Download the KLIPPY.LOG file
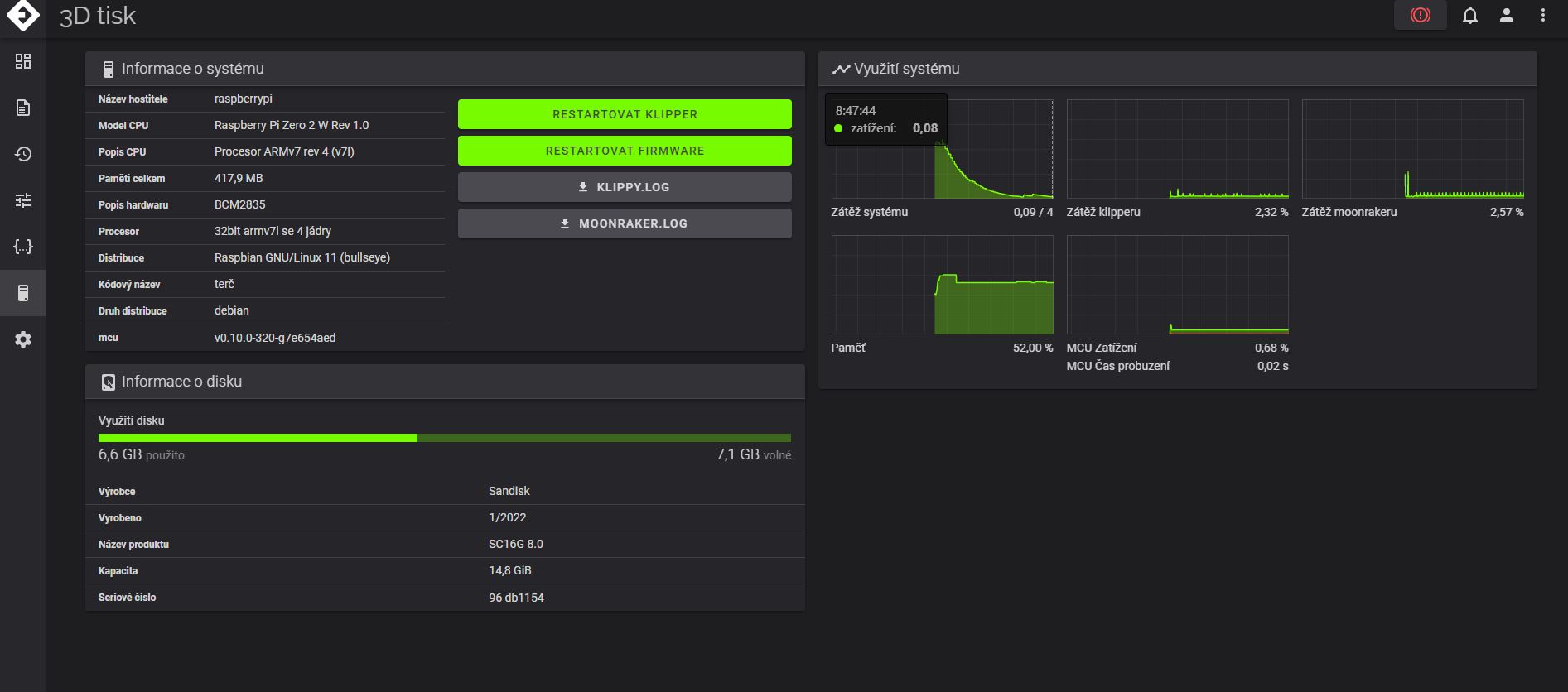 click(625, 187)
